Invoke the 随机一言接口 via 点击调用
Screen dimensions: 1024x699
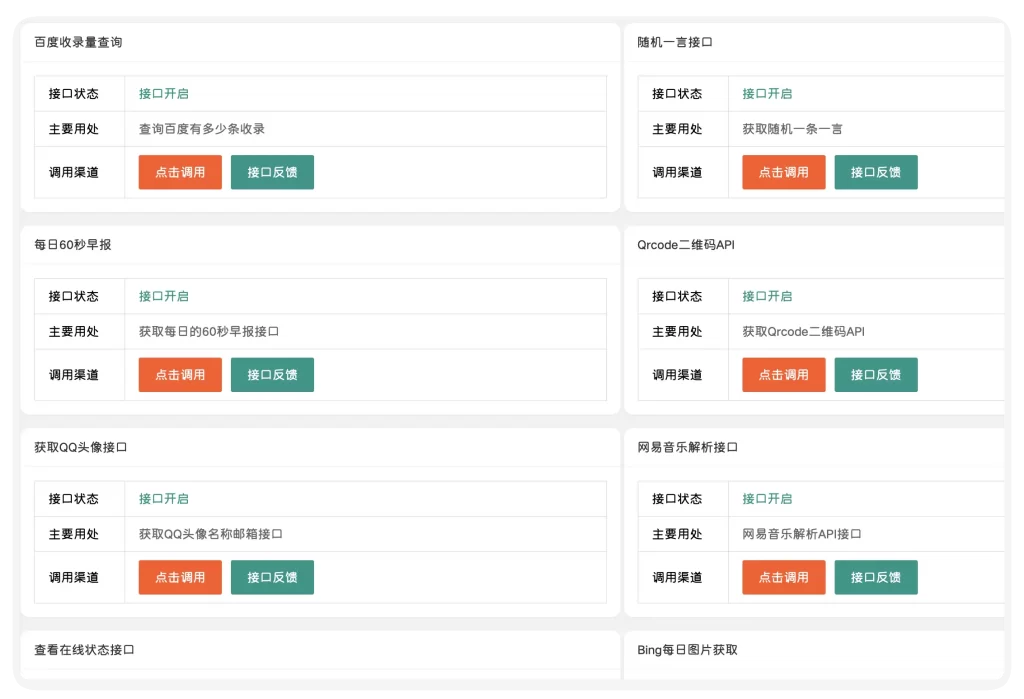point(783,172)
